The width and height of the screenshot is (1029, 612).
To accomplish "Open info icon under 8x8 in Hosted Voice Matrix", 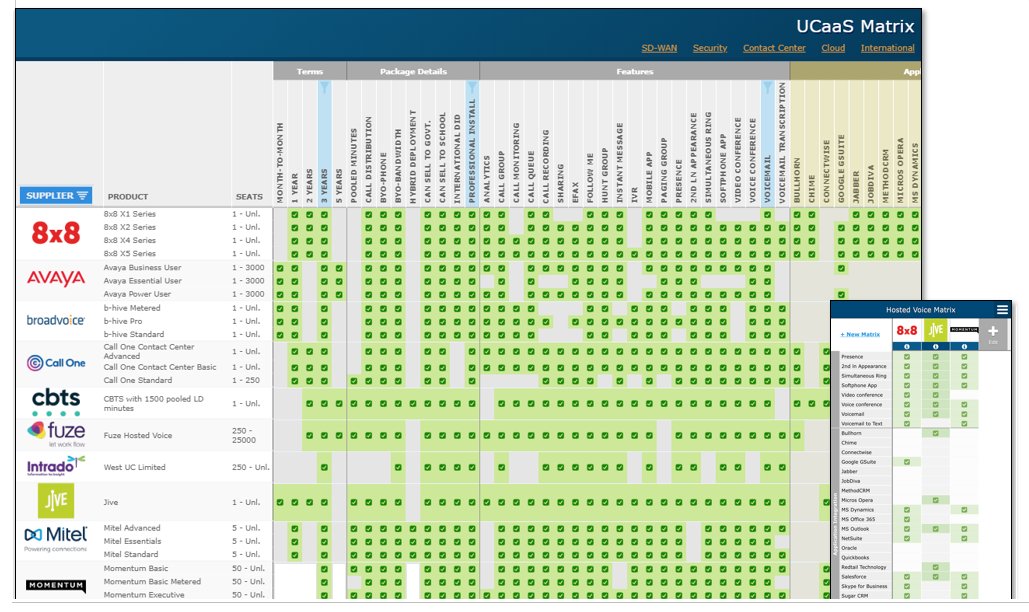I will (907, 346).
